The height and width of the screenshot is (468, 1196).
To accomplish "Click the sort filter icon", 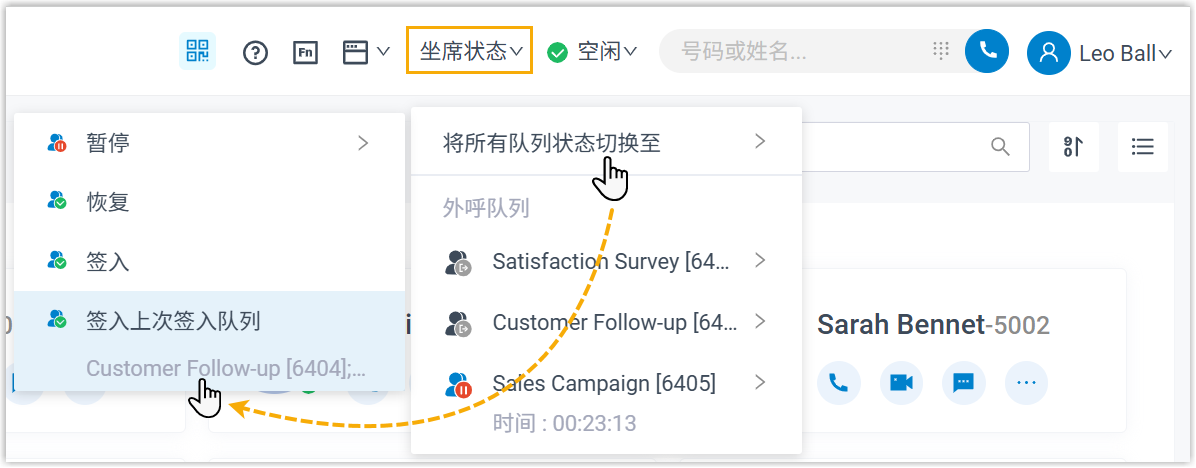I will click(x=1073, y=147).
